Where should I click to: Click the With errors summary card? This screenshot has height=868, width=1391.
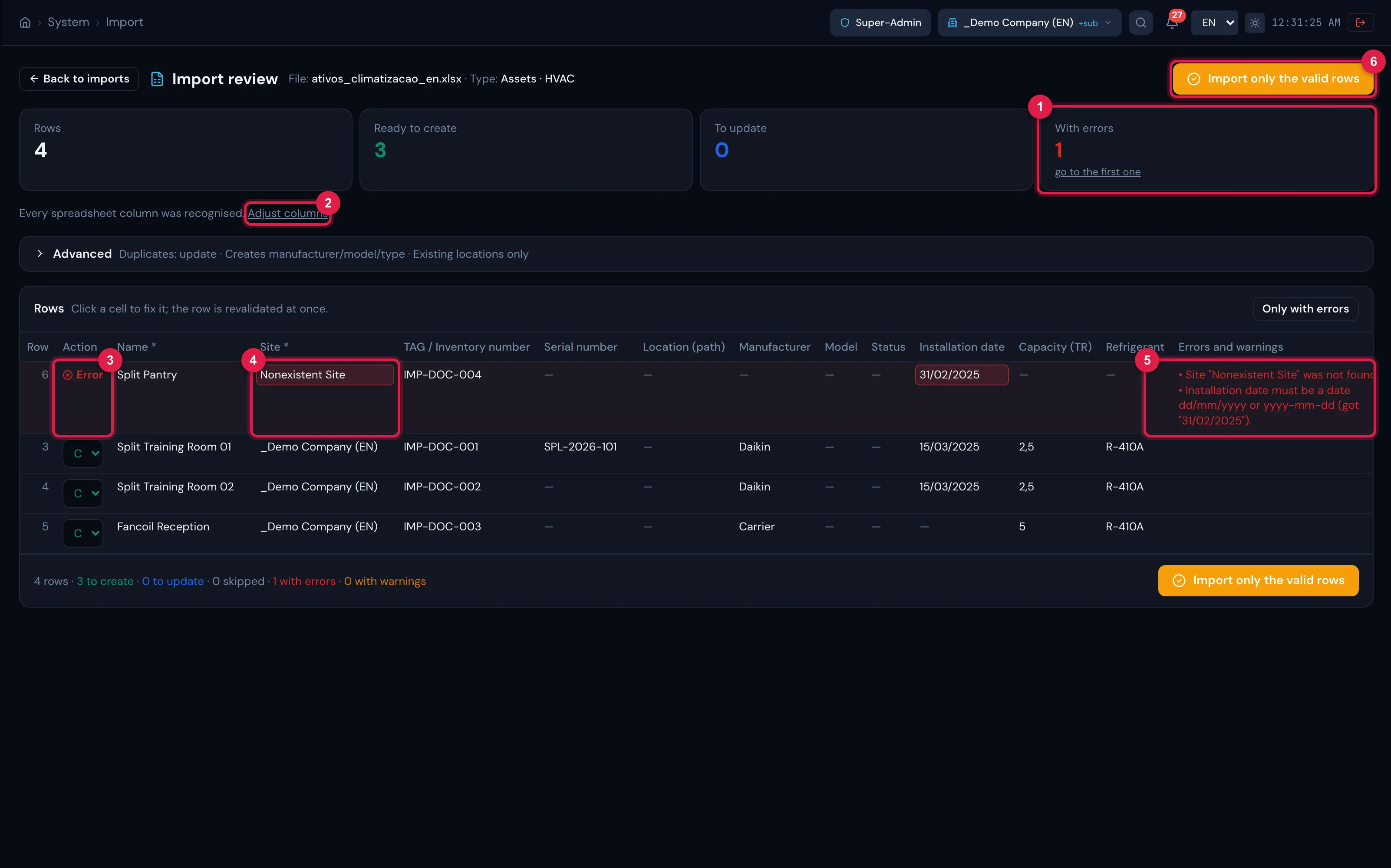coord(1206,149)
